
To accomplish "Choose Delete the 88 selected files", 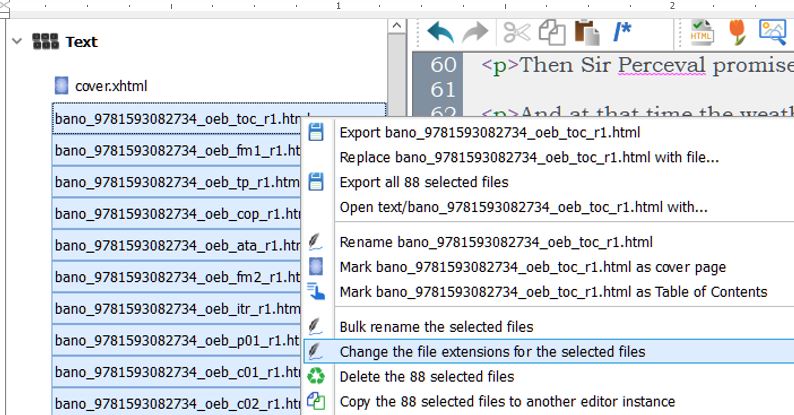I will [x=548, y=377].
